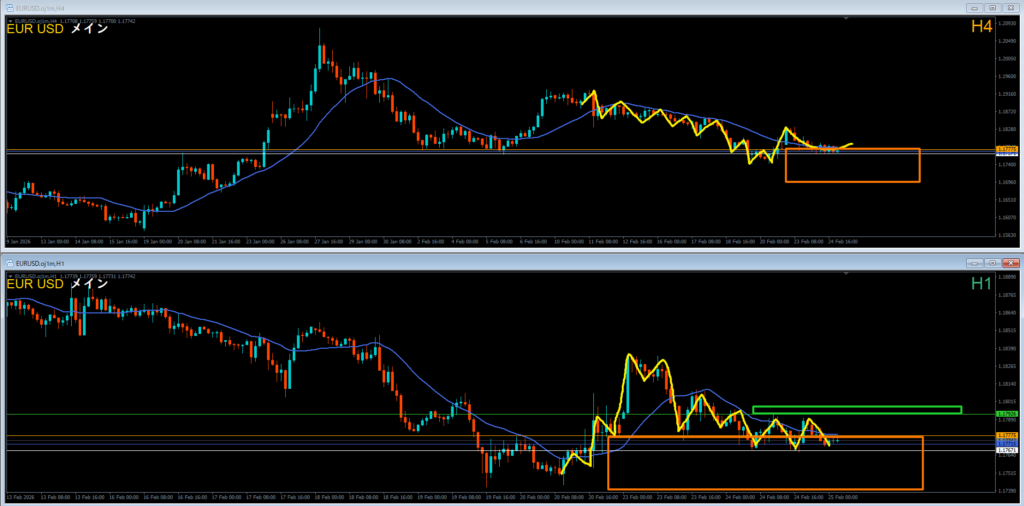Image resolution: width=1024 pixels, height=506 pixels.
Task: Click the 1.17390 value on H1 price scale
Action: [x=1007, y=490]
